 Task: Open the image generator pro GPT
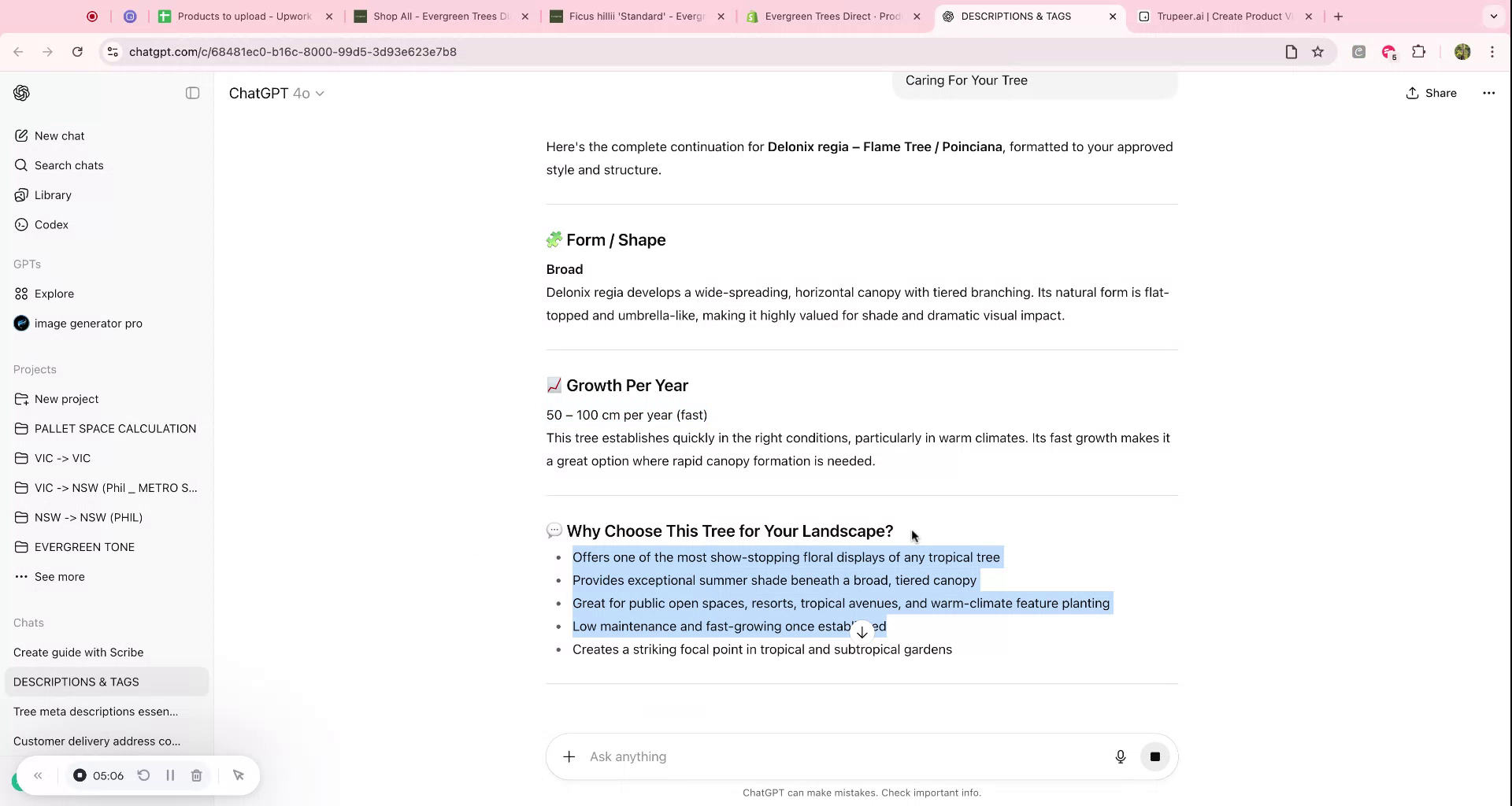pos(89,323)
